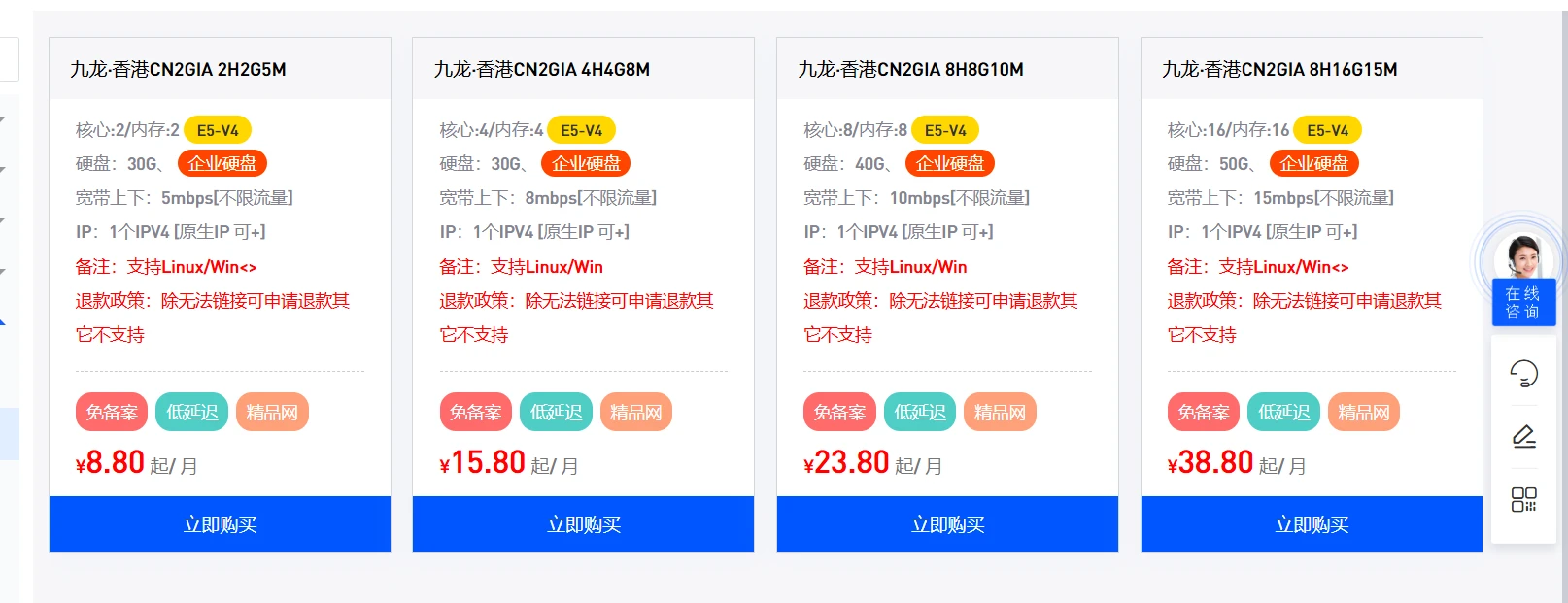Click the 企业硬盘 badge on the 2H2G5M card

[x=222, y=163]
